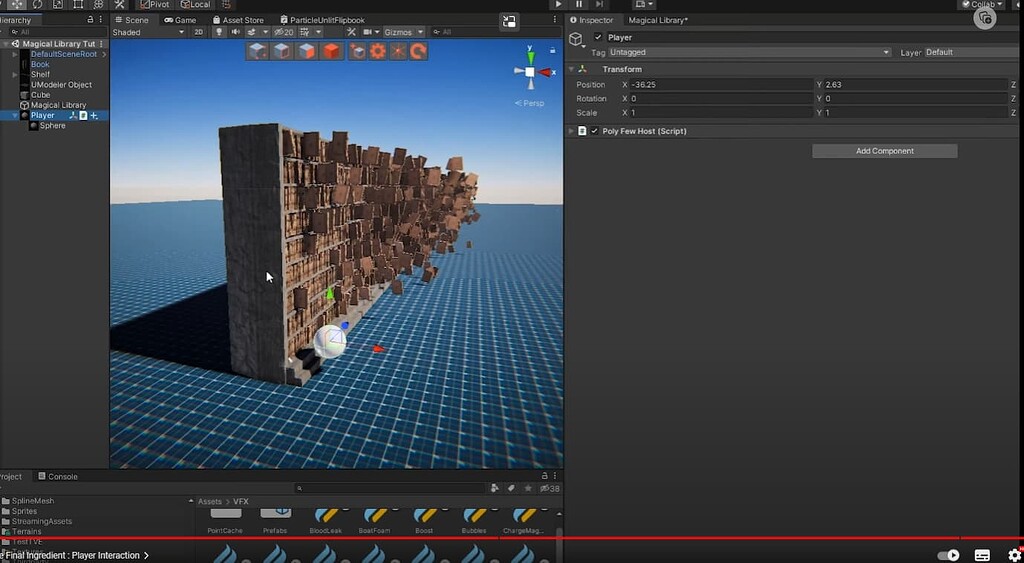
Task: Click the orange gear icon in scene overlay
Action: pyautogui.click(x=378, y=51)
